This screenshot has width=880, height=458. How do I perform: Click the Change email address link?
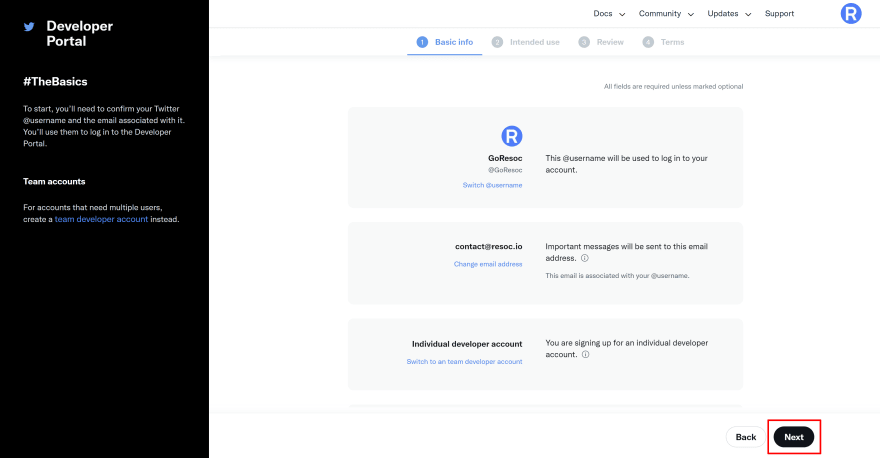[488, 264]
